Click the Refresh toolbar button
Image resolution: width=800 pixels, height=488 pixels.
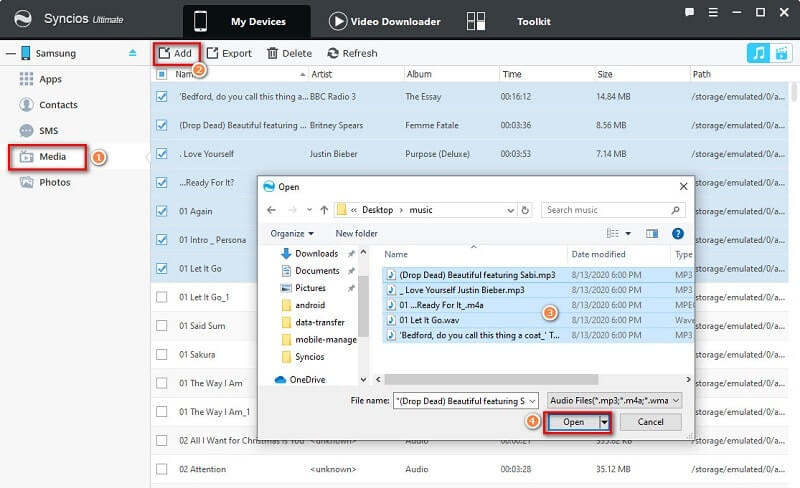pos(353,53)
